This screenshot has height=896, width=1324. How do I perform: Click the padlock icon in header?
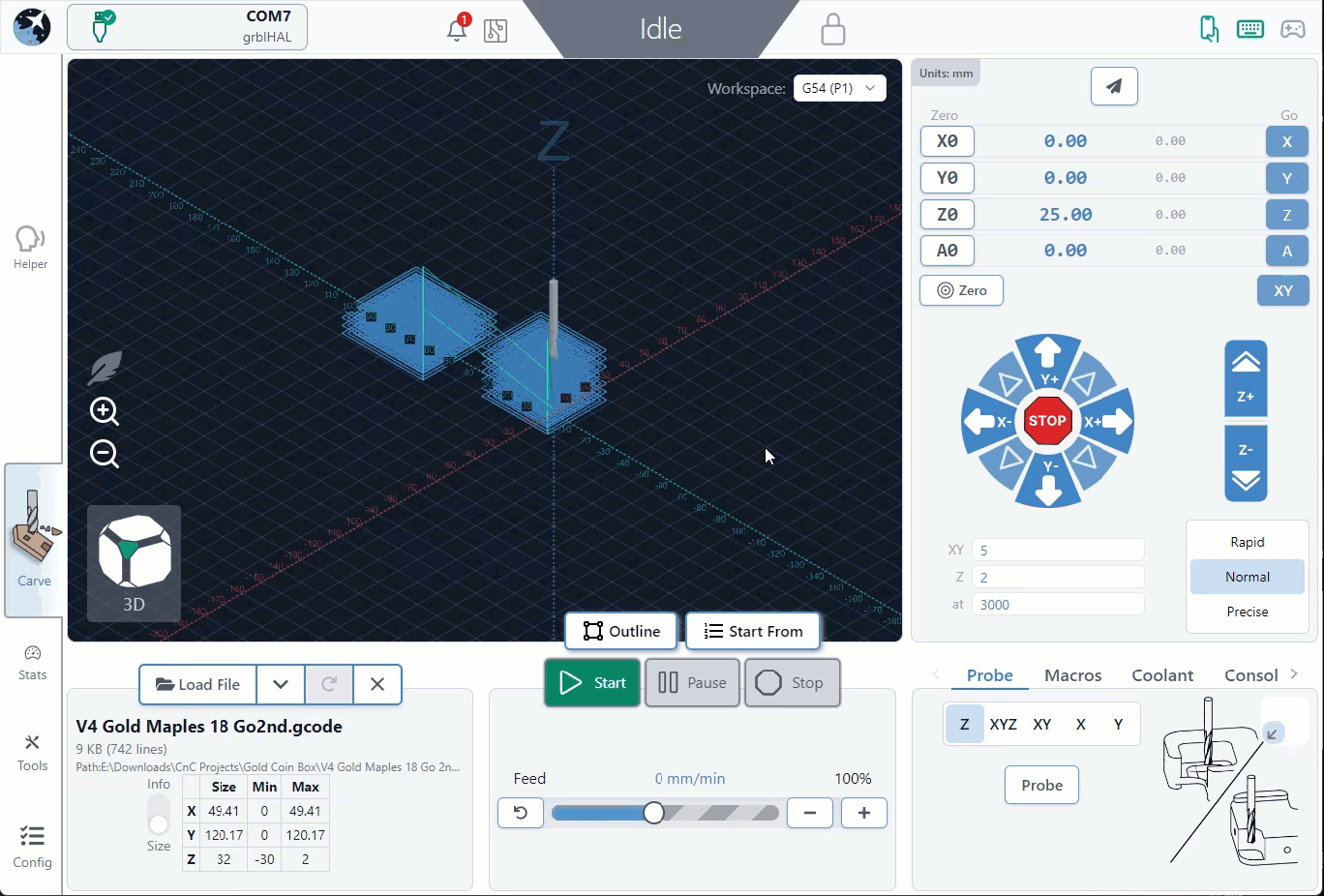[832, 30]
